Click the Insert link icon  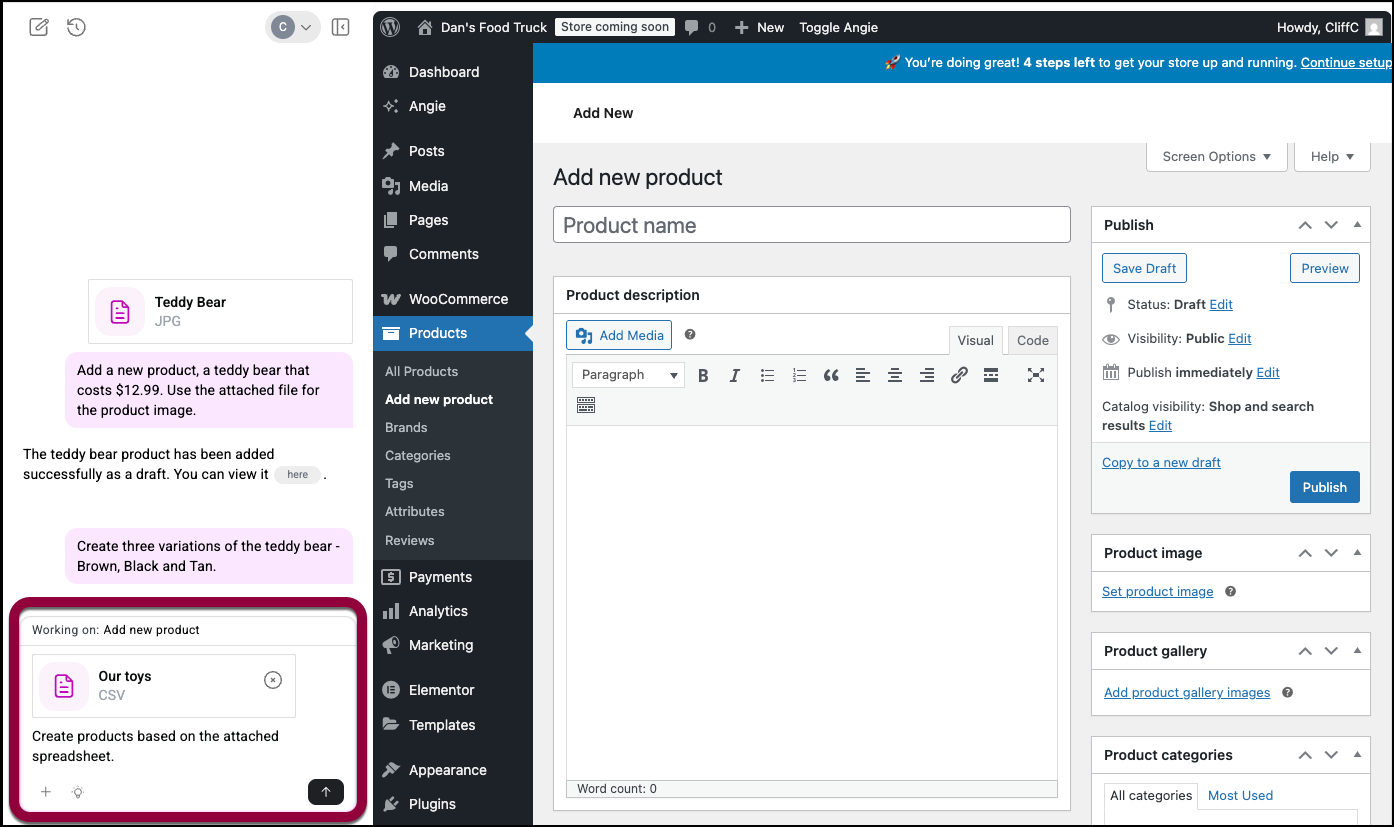click(959, 376)
